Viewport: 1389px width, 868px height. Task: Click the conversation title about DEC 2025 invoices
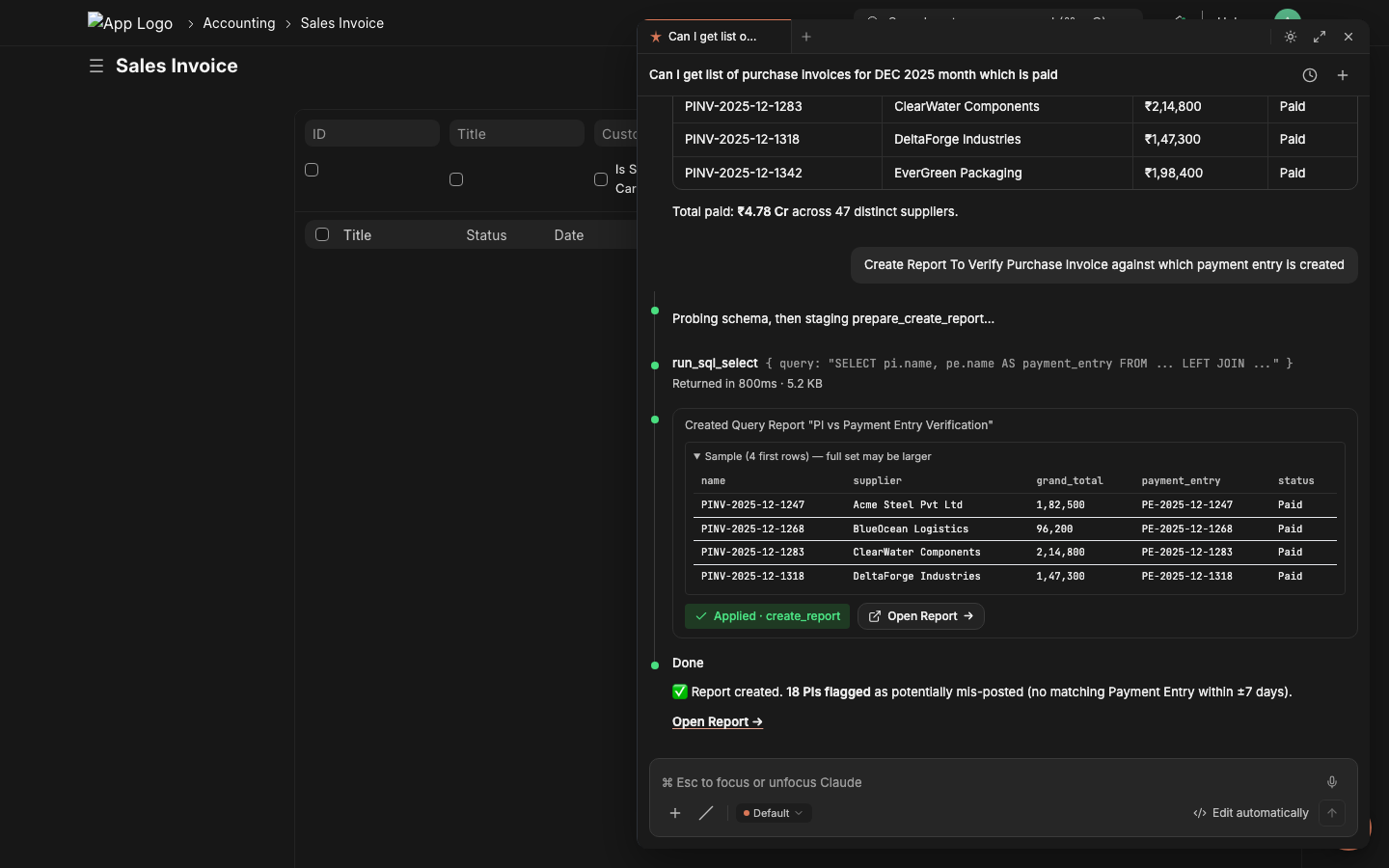pos(854,74)
